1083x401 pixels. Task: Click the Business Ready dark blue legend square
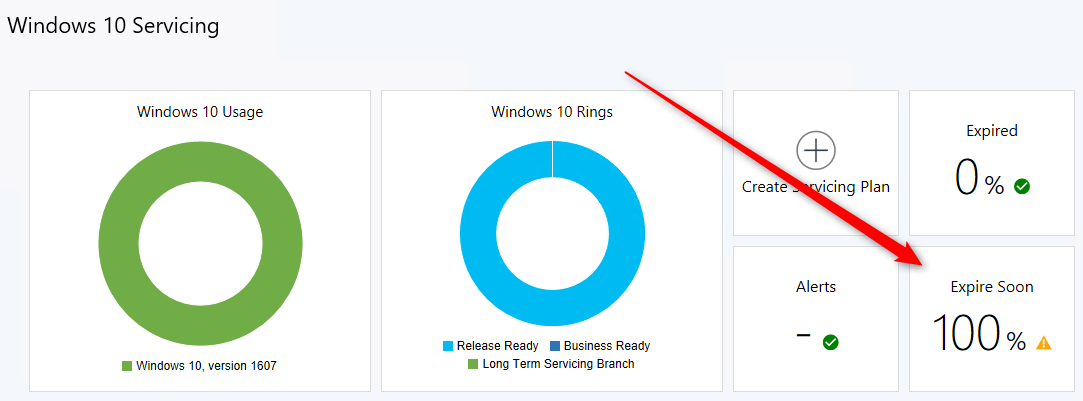point(555,346)
